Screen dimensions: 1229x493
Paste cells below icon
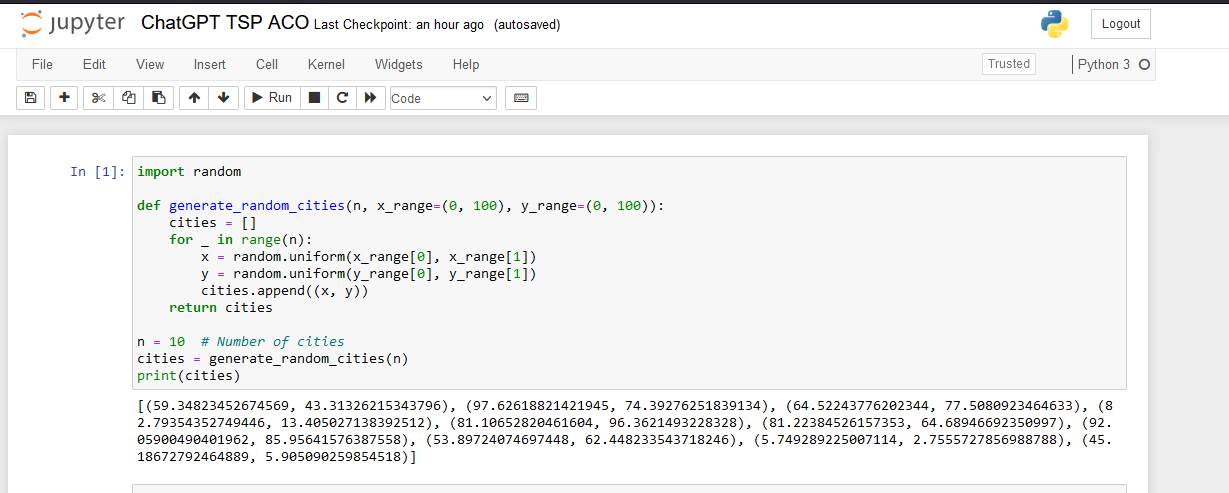pos(157,98)
